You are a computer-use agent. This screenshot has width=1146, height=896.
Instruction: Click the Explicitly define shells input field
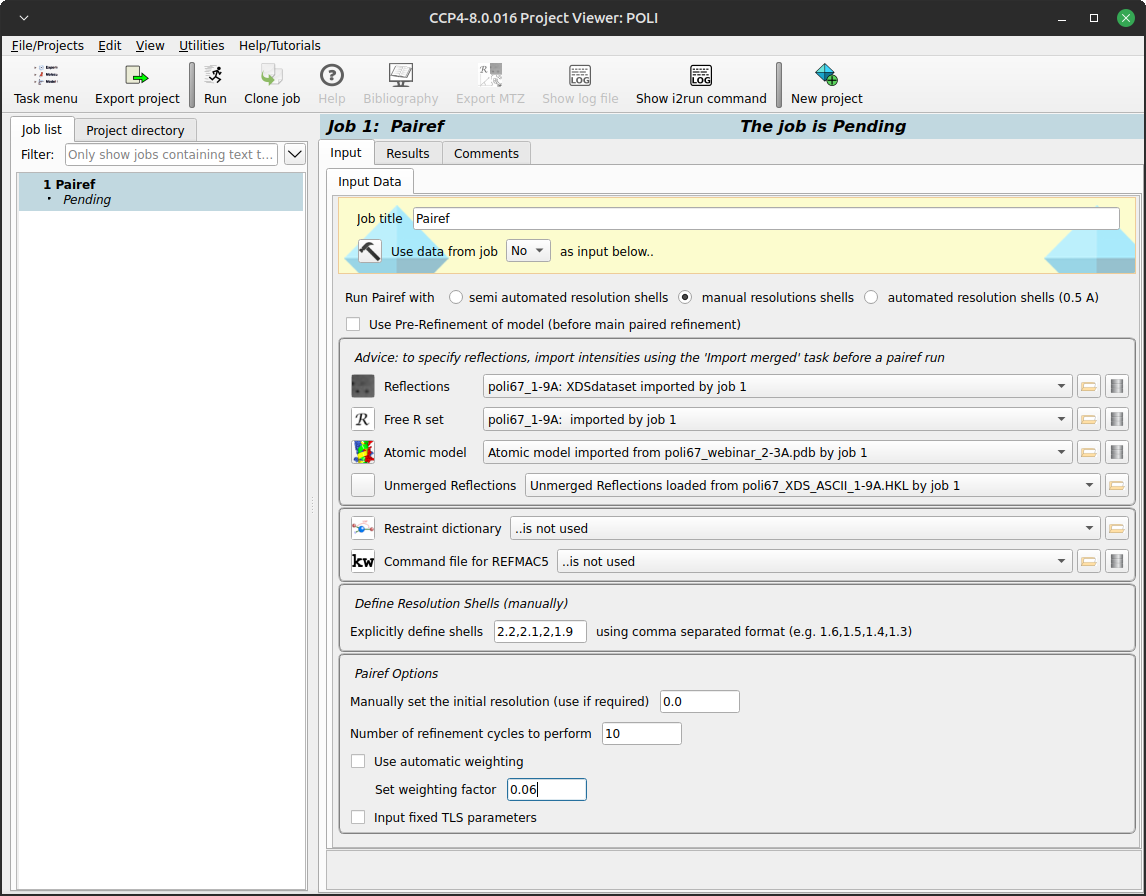pos(540,631)
